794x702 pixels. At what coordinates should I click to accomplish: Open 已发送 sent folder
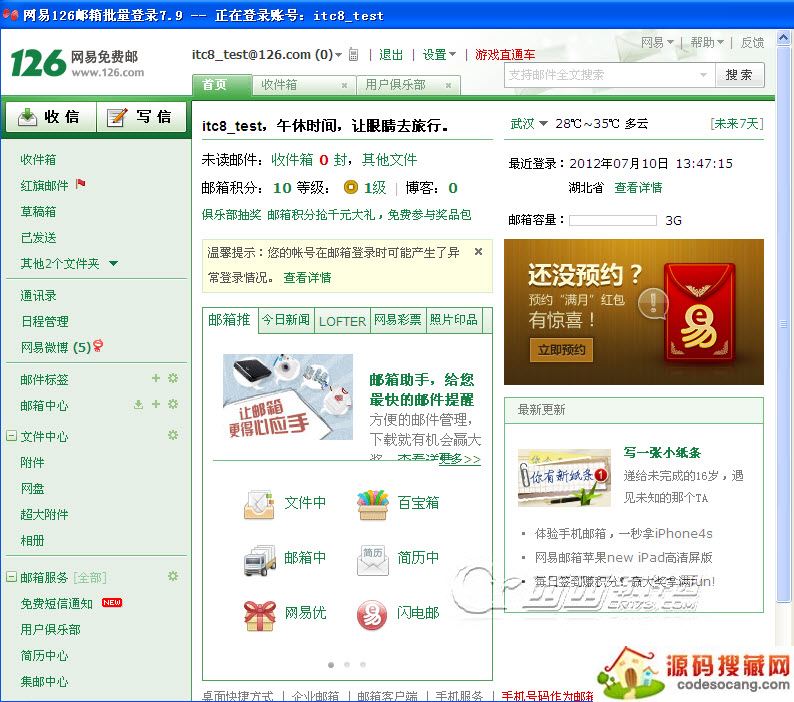tap(38, 238)
